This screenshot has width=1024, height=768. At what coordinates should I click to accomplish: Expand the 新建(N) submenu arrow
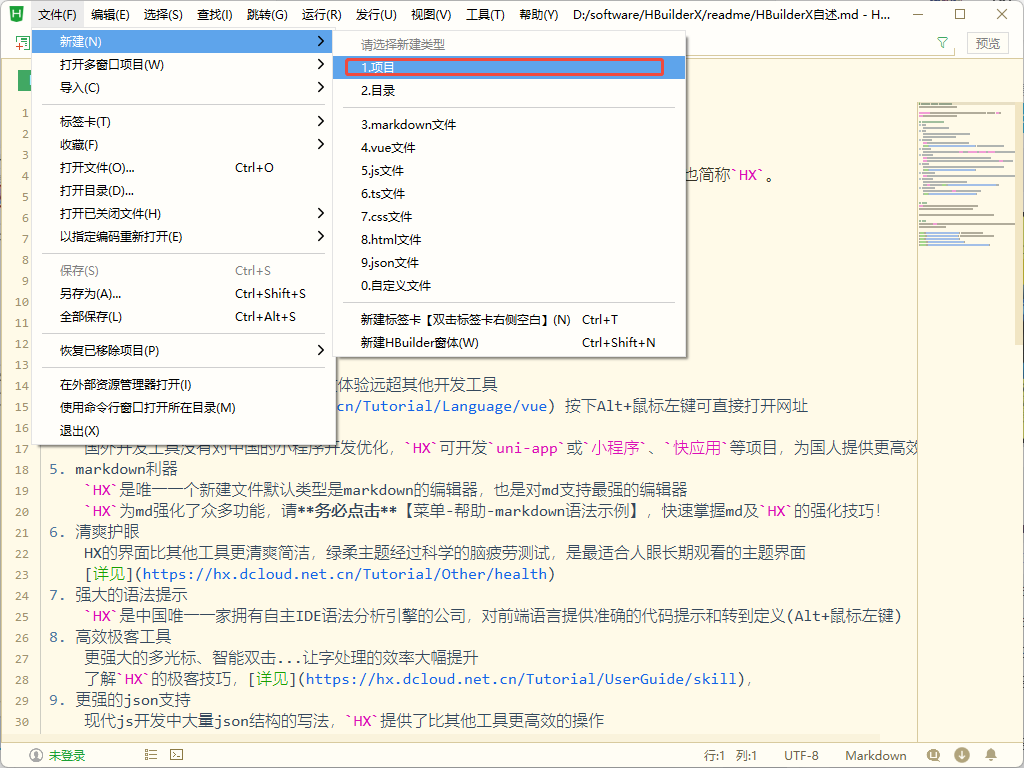click(320, 41)
